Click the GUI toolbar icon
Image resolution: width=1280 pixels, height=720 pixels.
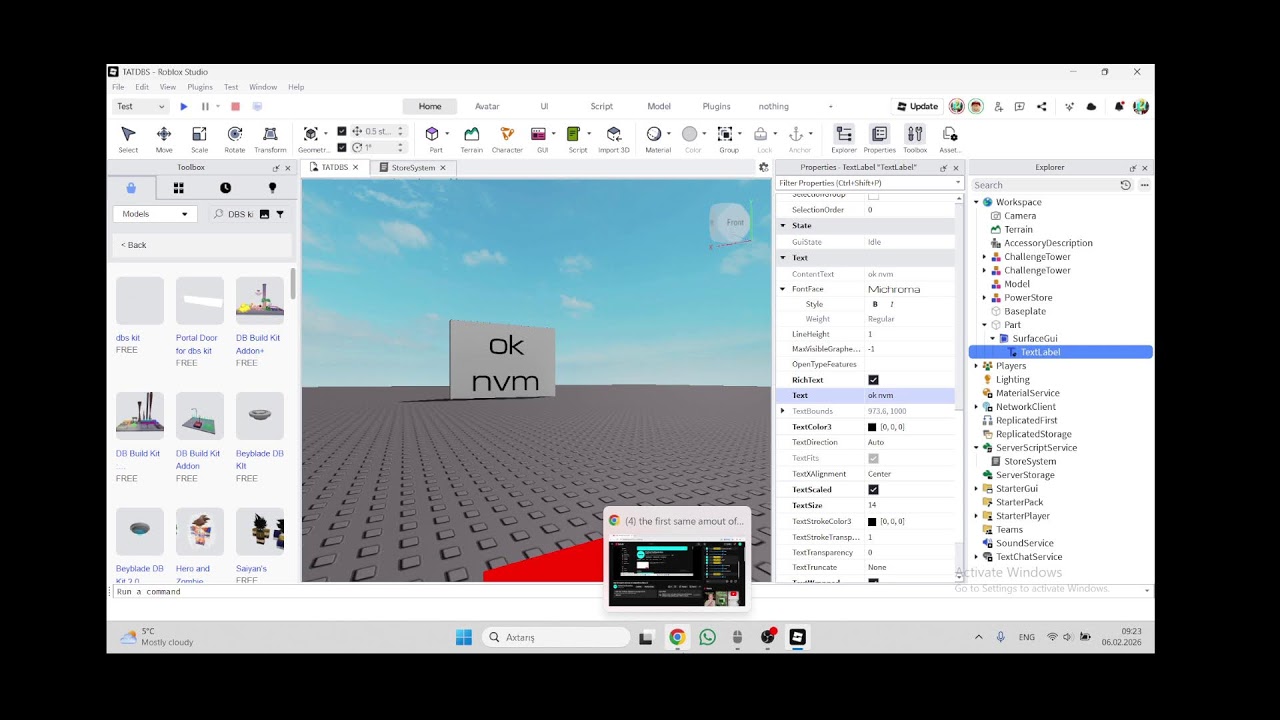pos(538,134)
